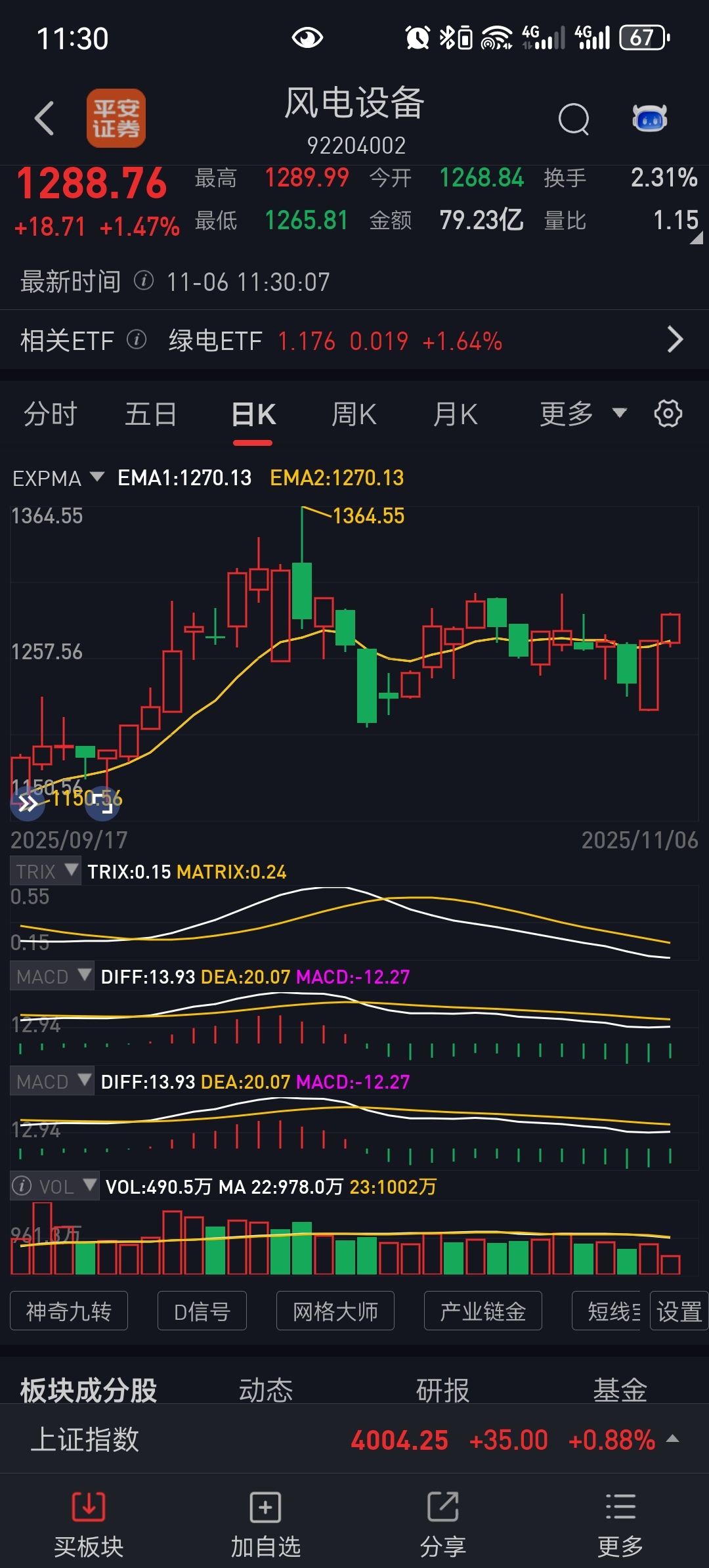709x1568 pixels.
Task: Tap the latest candlestick on the K chart
Action: click(670, 629)
